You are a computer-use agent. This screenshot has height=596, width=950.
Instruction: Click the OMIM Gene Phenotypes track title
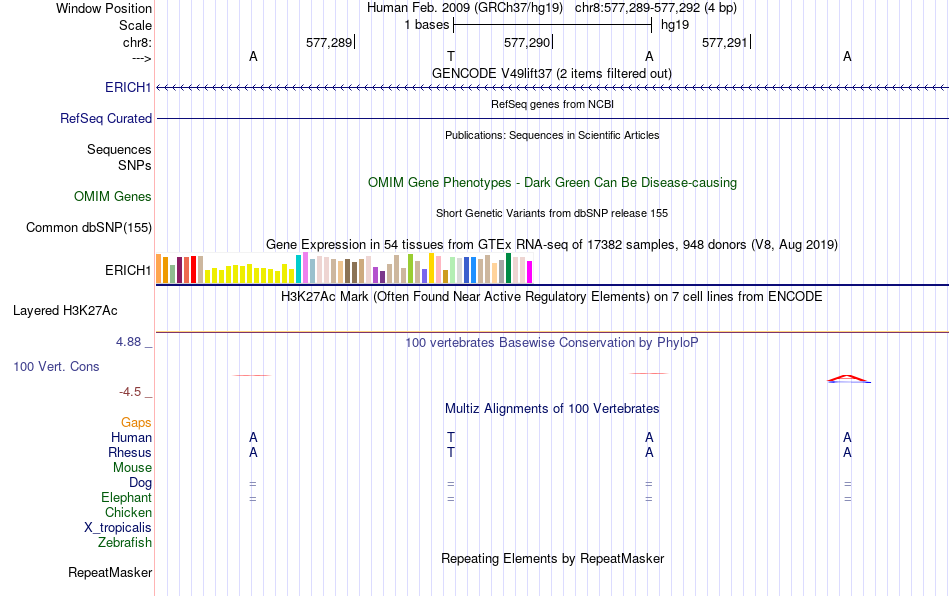coord(552,182)
